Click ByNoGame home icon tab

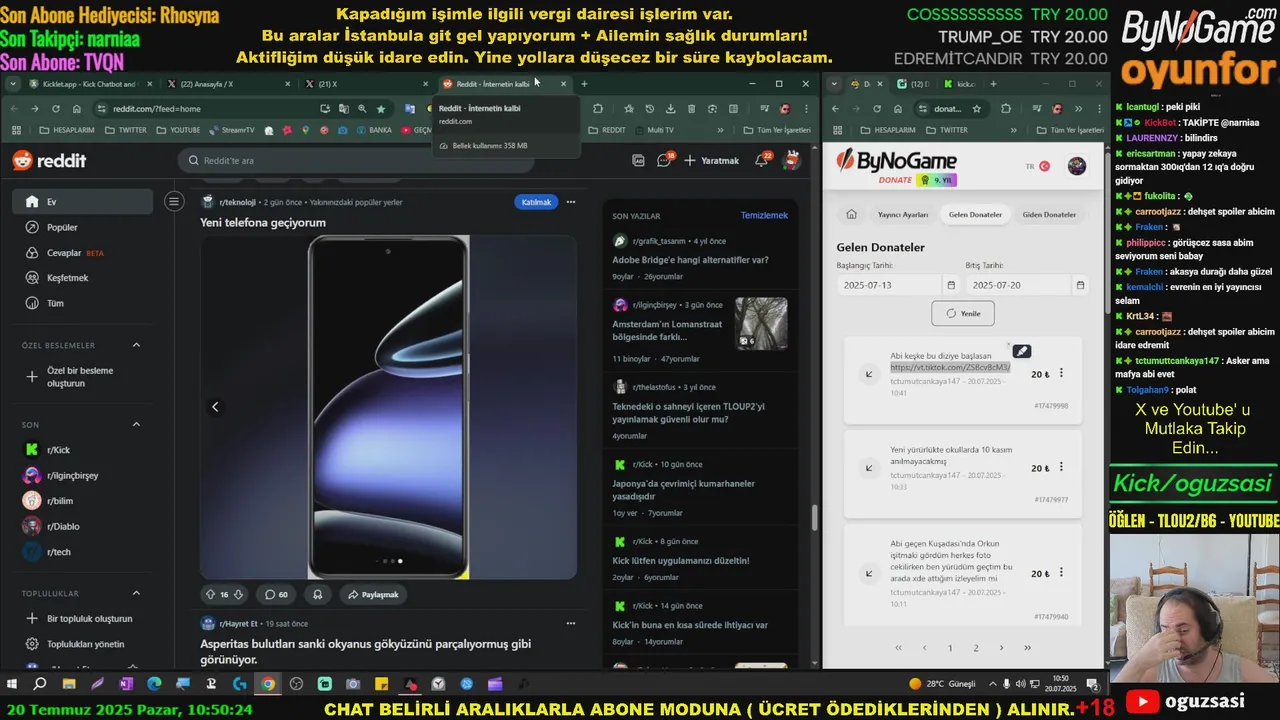point(851,214)
